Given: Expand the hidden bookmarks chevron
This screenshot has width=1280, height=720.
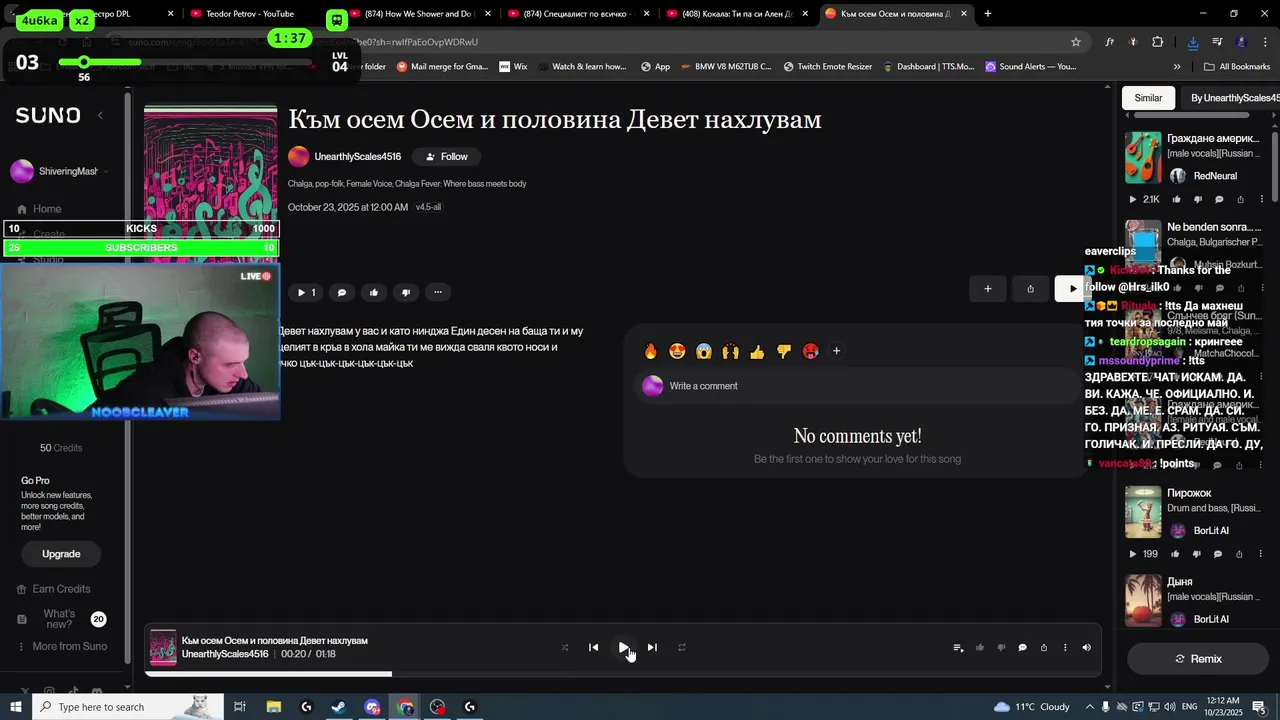Looking at the screenshot, I should (x=1177, y=67).
